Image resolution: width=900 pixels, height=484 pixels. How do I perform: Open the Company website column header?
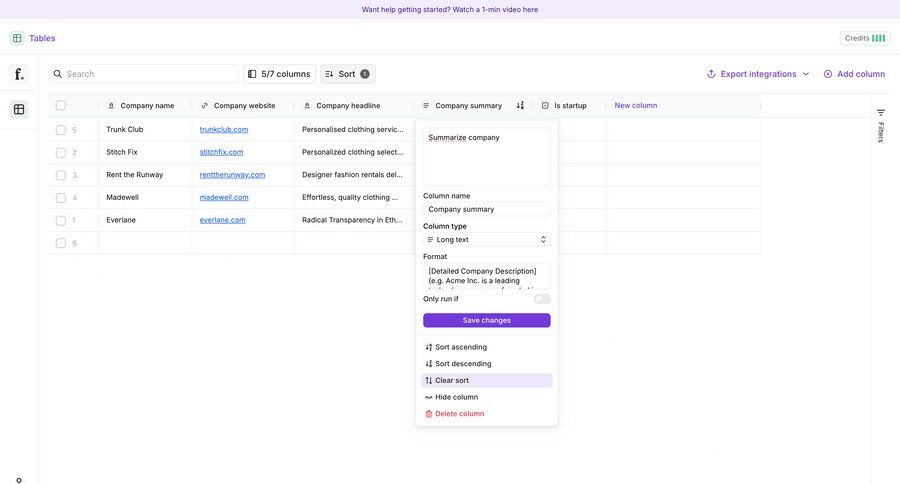243,106
